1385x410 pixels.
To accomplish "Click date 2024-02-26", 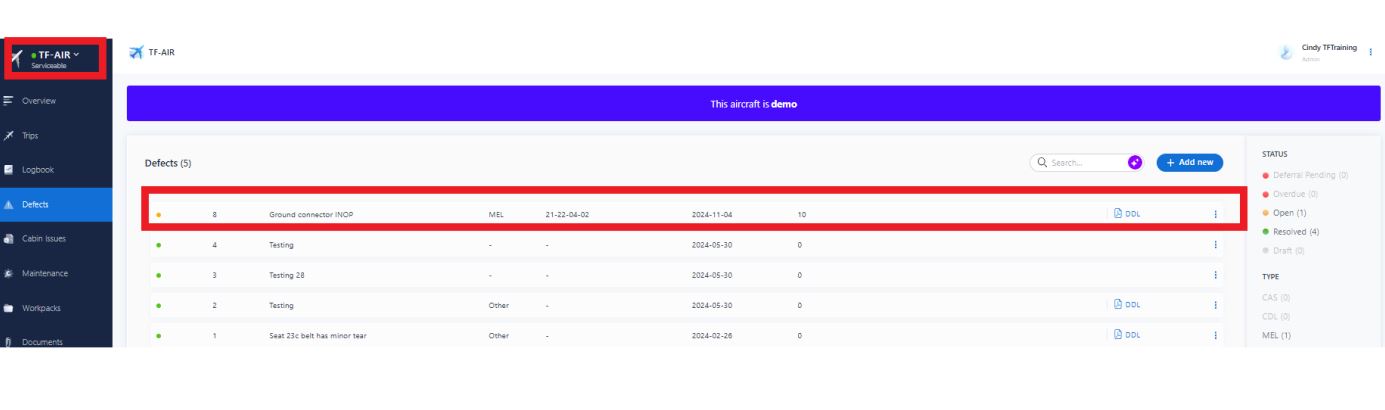I will click(712, 336).
